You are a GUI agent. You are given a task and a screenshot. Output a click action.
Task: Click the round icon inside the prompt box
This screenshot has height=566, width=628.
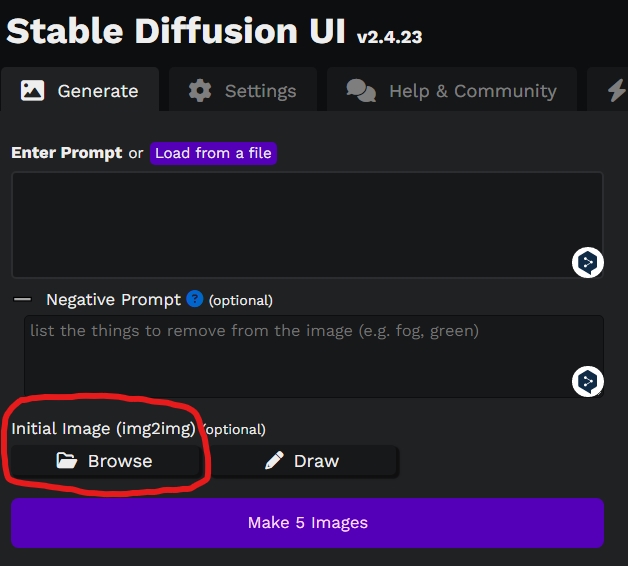[x=588, y=263]
